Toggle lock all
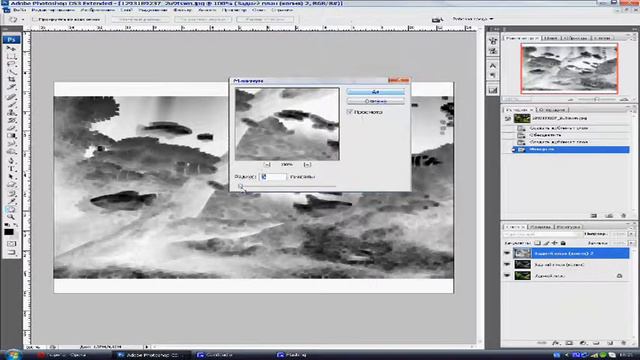This screenshot has width=640, height=360. point(563,243)
